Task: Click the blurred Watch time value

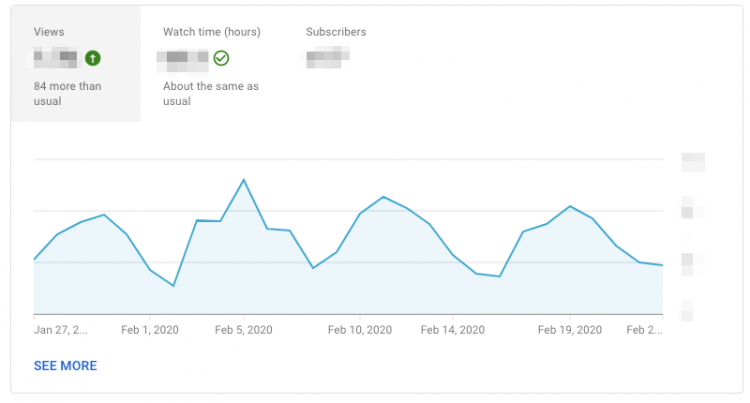Action: 184,58
